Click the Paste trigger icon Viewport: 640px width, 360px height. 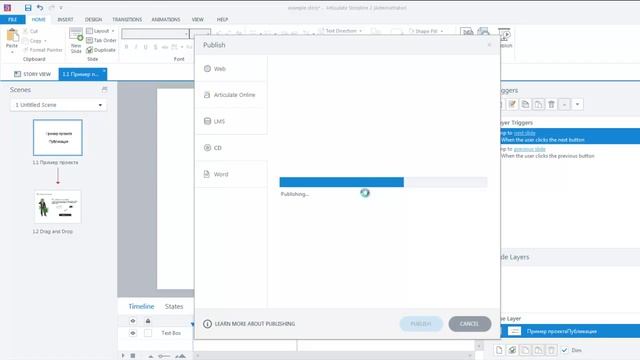538,104
